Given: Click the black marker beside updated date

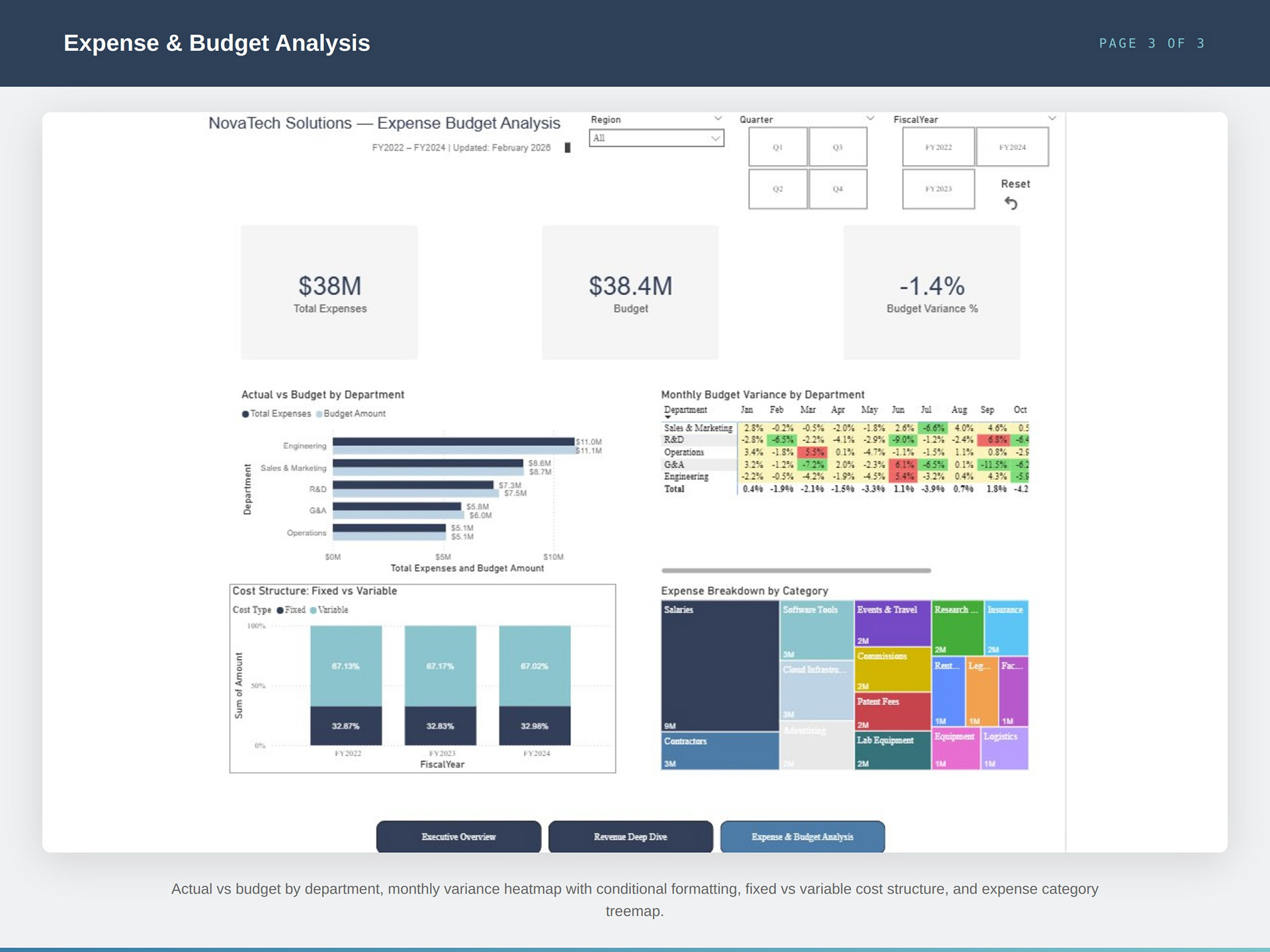Looking at the screenshot, I should (x=568, y=147).
